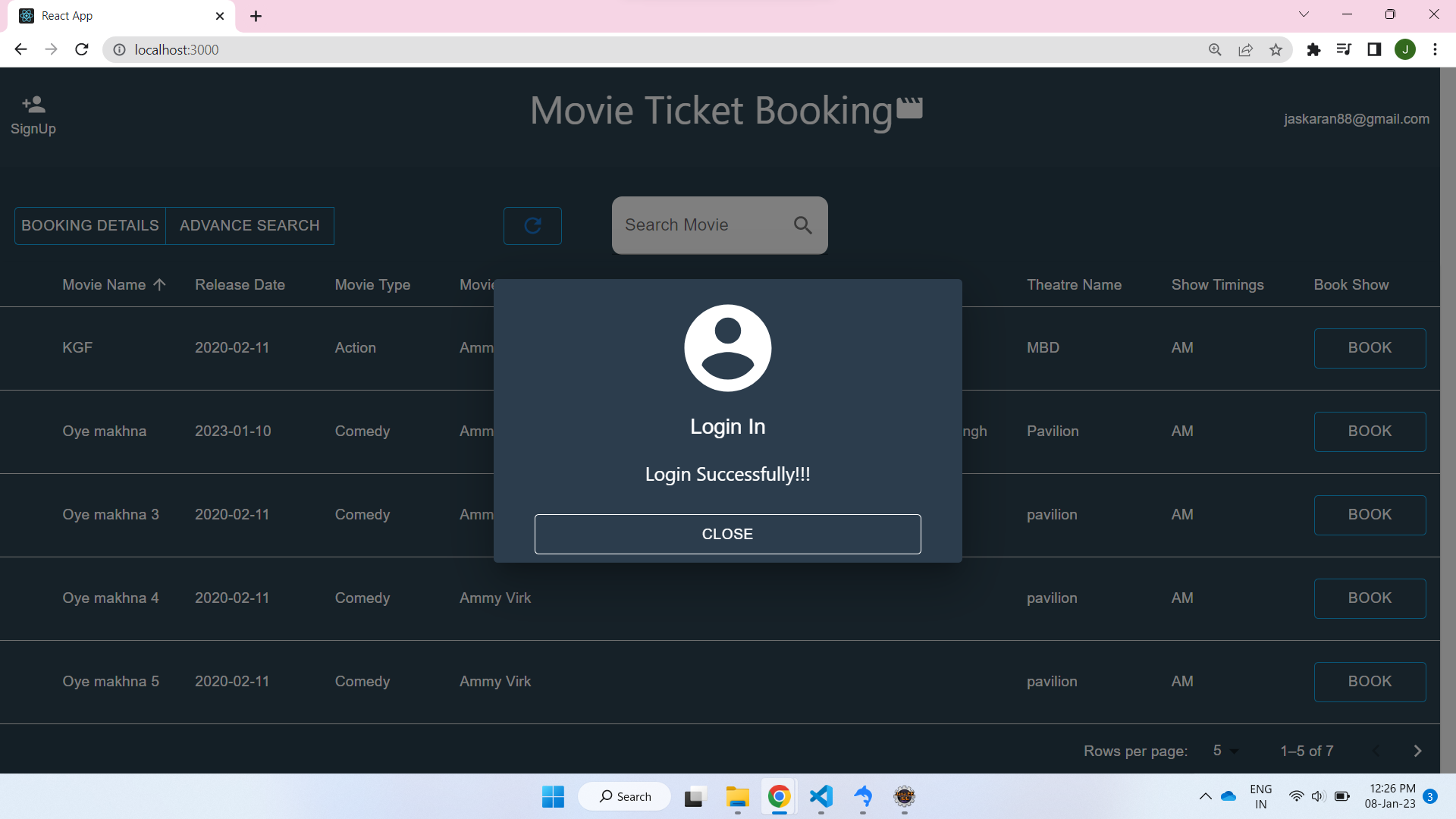Viewport: 1456px width, 819px height.
Task: Open the Chrome side panel icon
Action: point(1375,49)
